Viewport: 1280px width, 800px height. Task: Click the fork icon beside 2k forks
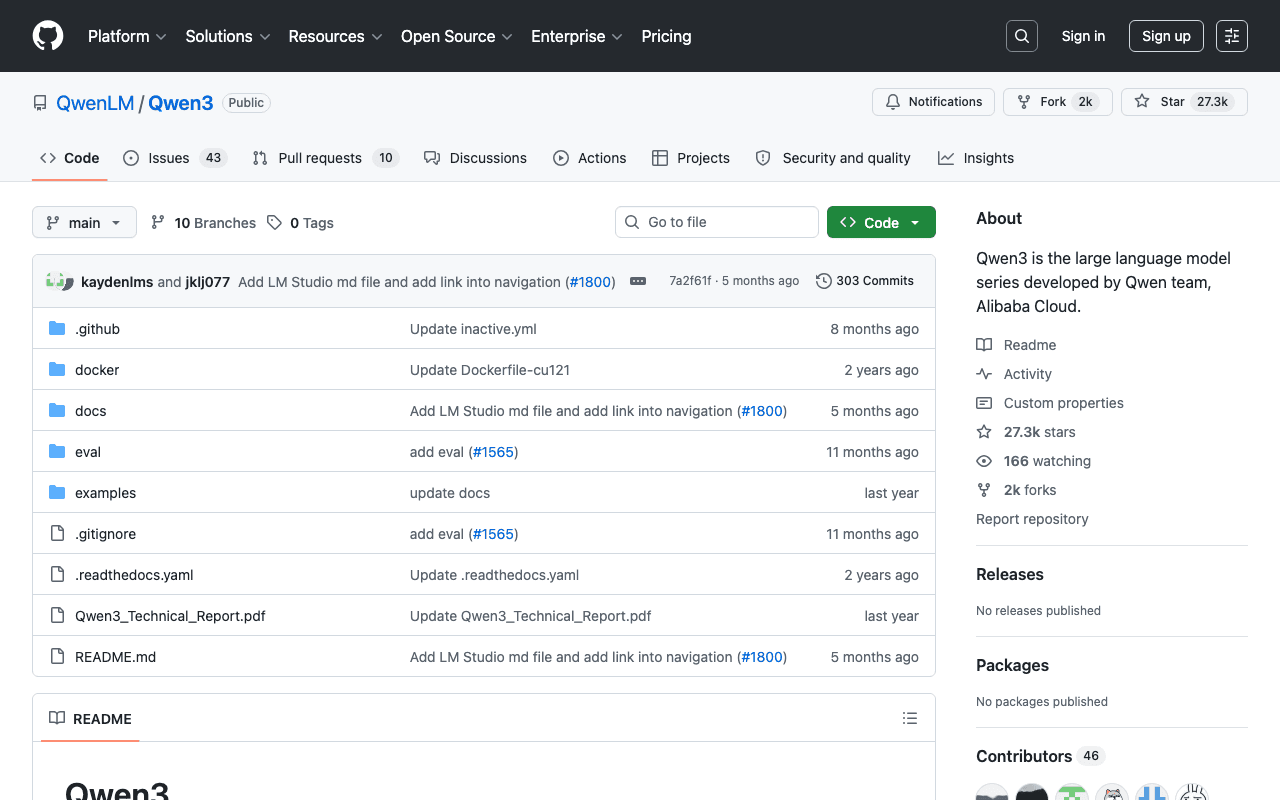(984, 490)
